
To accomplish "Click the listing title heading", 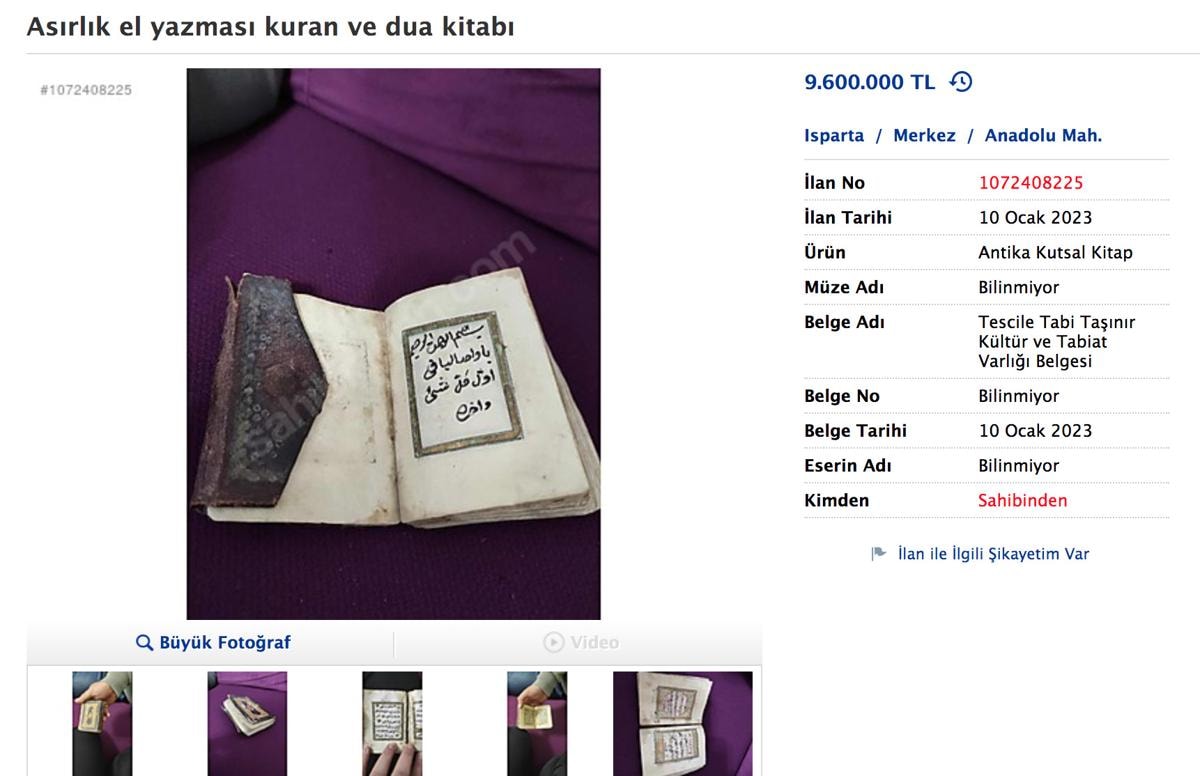I will point(270,27).
